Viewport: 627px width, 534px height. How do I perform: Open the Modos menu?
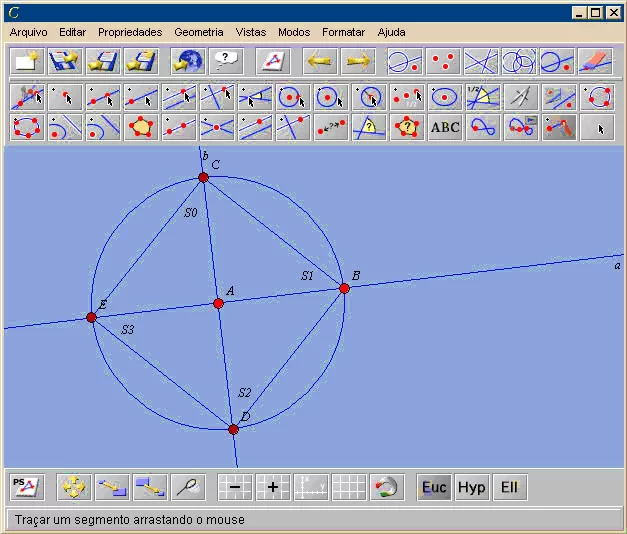(294, 32)
